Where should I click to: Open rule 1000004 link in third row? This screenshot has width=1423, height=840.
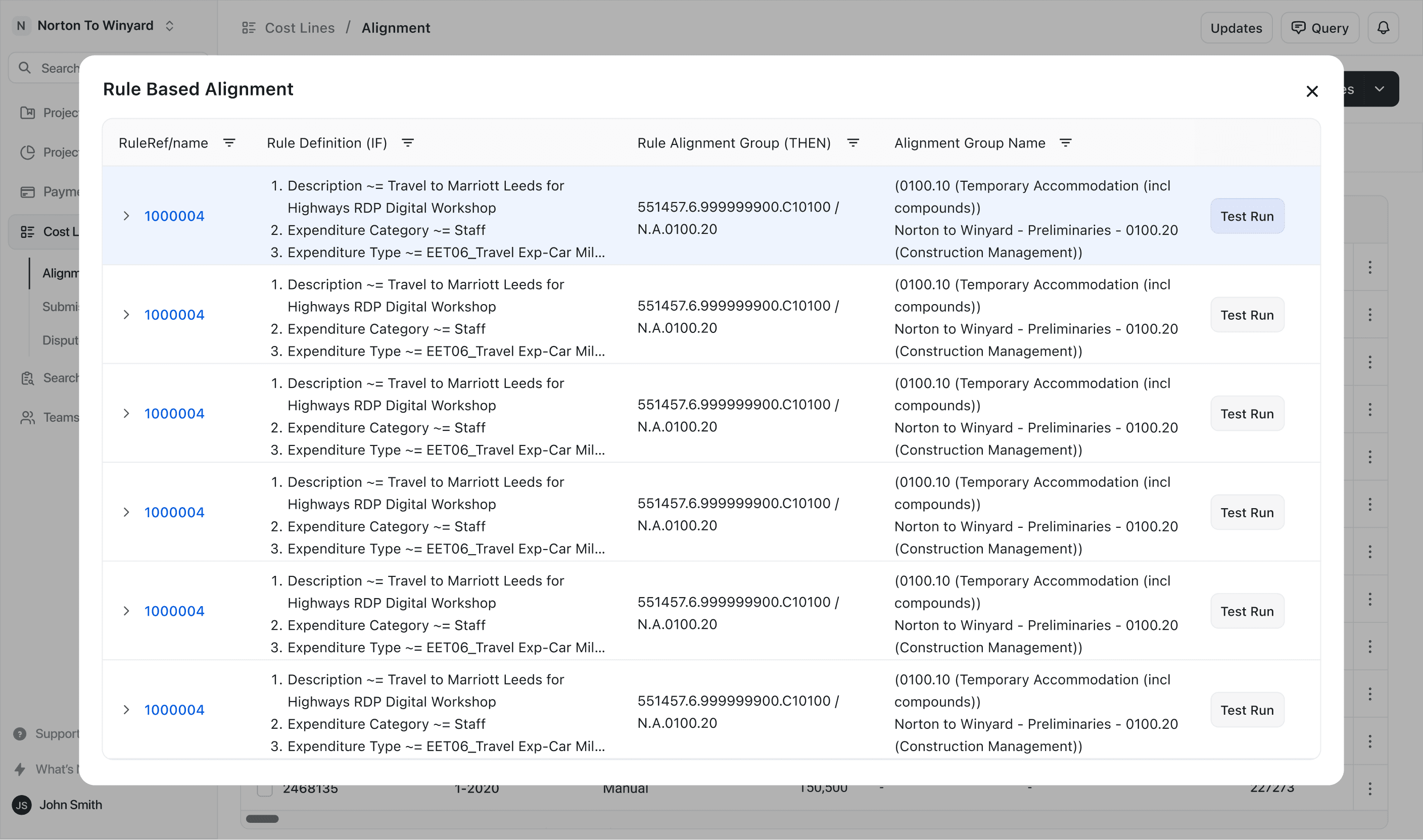(x=174, y=413)
